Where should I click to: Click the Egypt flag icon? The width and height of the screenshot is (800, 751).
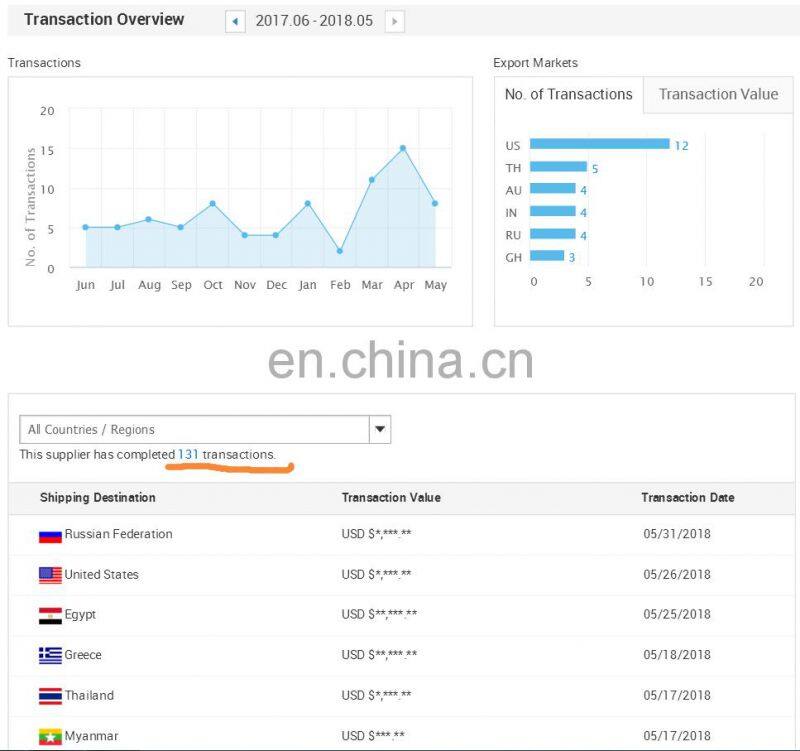point(50,615)
